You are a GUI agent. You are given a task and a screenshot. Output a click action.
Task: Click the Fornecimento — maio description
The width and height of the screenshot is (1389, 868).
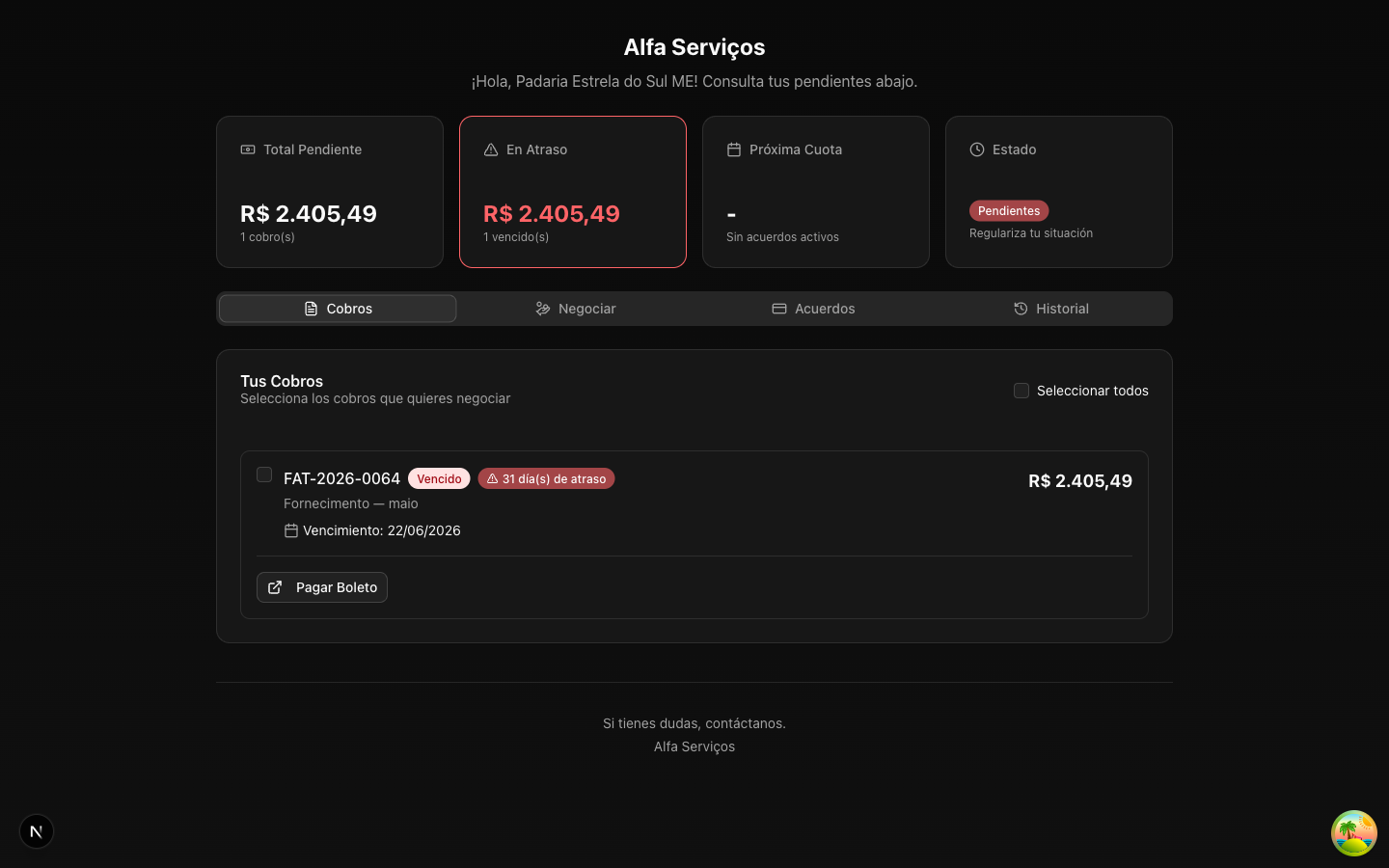[x=351, y=503]
